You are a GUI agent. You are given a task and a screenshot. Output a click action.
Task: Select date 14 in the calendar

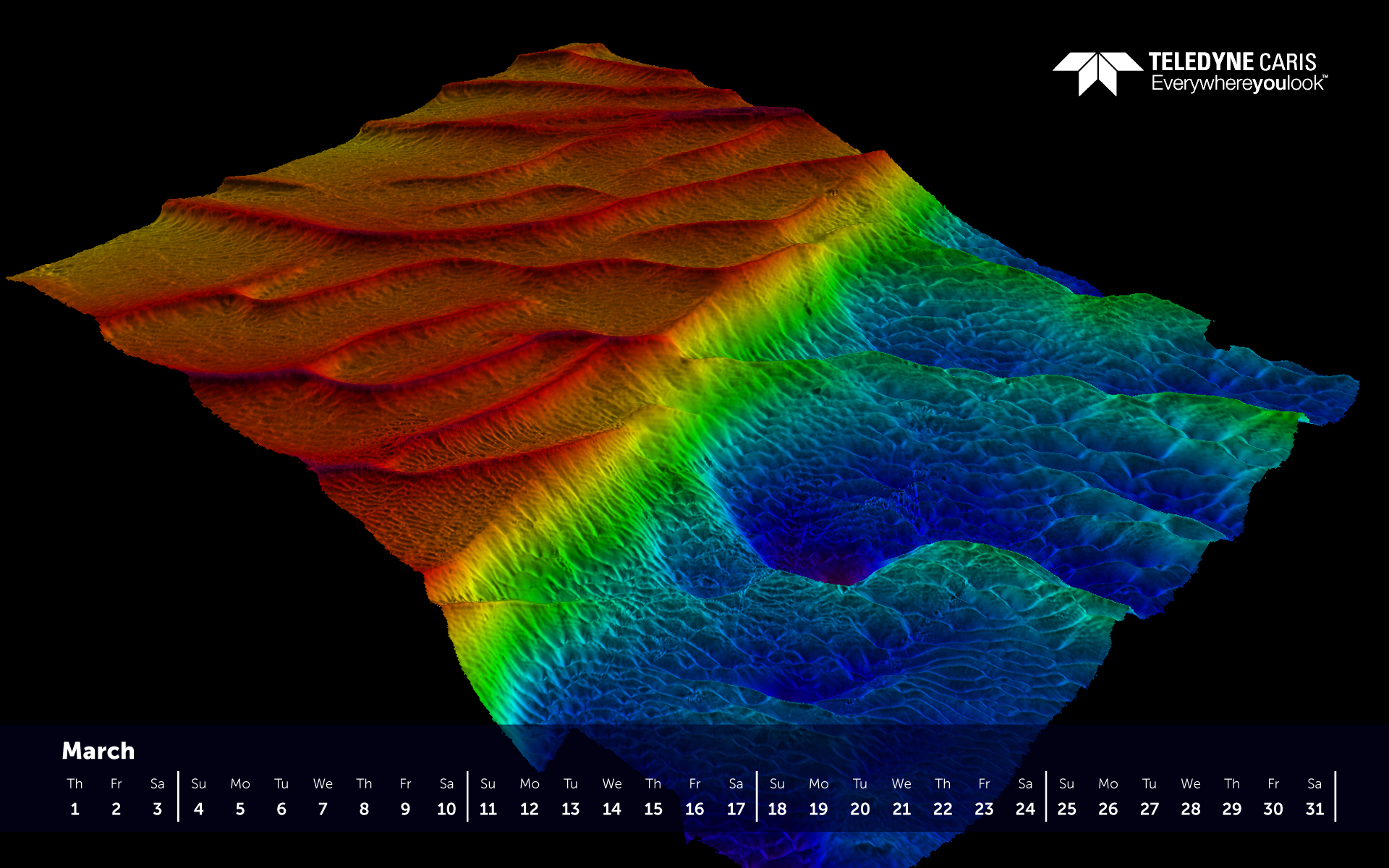[612, 809]
